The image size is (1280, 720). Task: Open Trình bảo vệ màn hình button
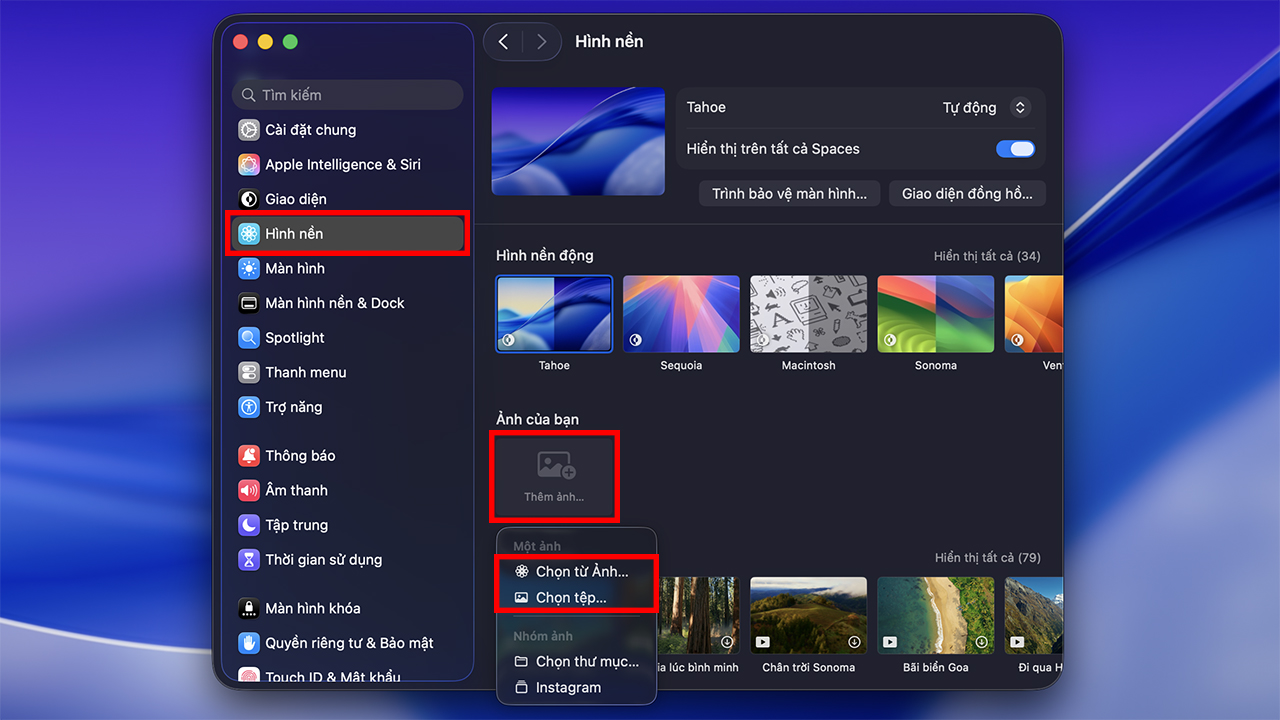[x=789, y=194]
